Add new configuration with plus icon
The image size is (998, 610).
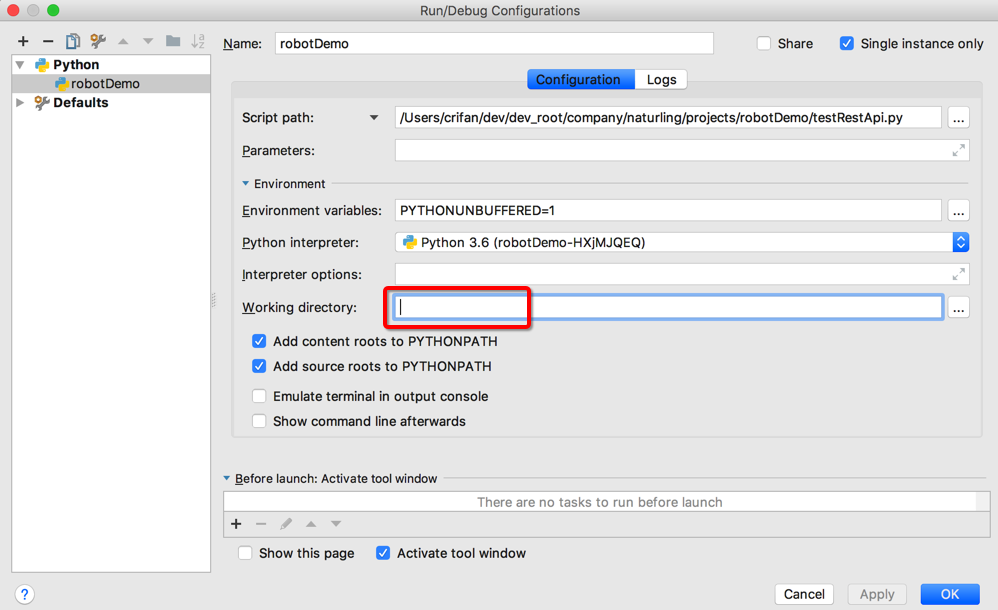23,41
